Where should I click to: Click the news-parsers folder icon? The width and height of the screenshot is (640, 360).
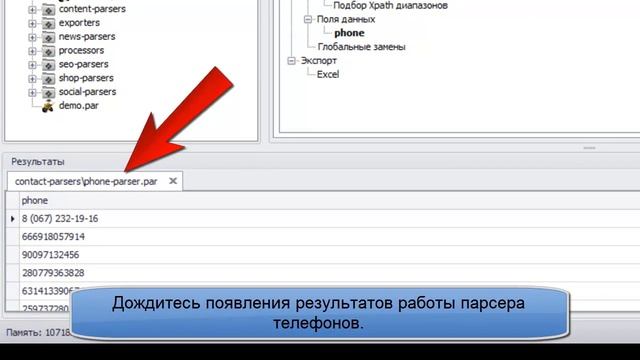pos(48,37)
